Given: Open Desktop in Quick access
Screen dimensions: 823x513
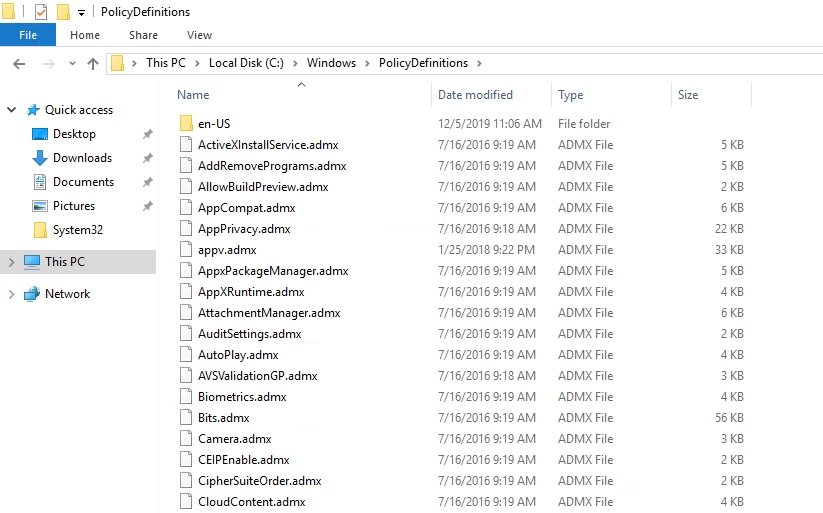Looking at the screenshot, I should (x=74, y=134).
